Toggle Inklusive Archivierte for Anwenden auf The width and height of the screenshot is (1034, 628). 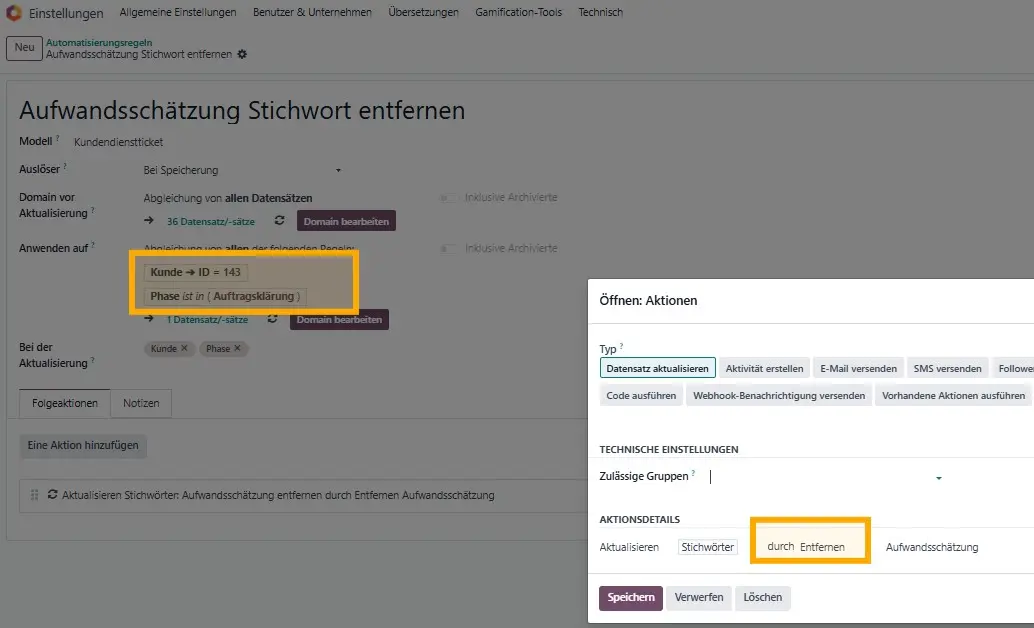point(449,248)
